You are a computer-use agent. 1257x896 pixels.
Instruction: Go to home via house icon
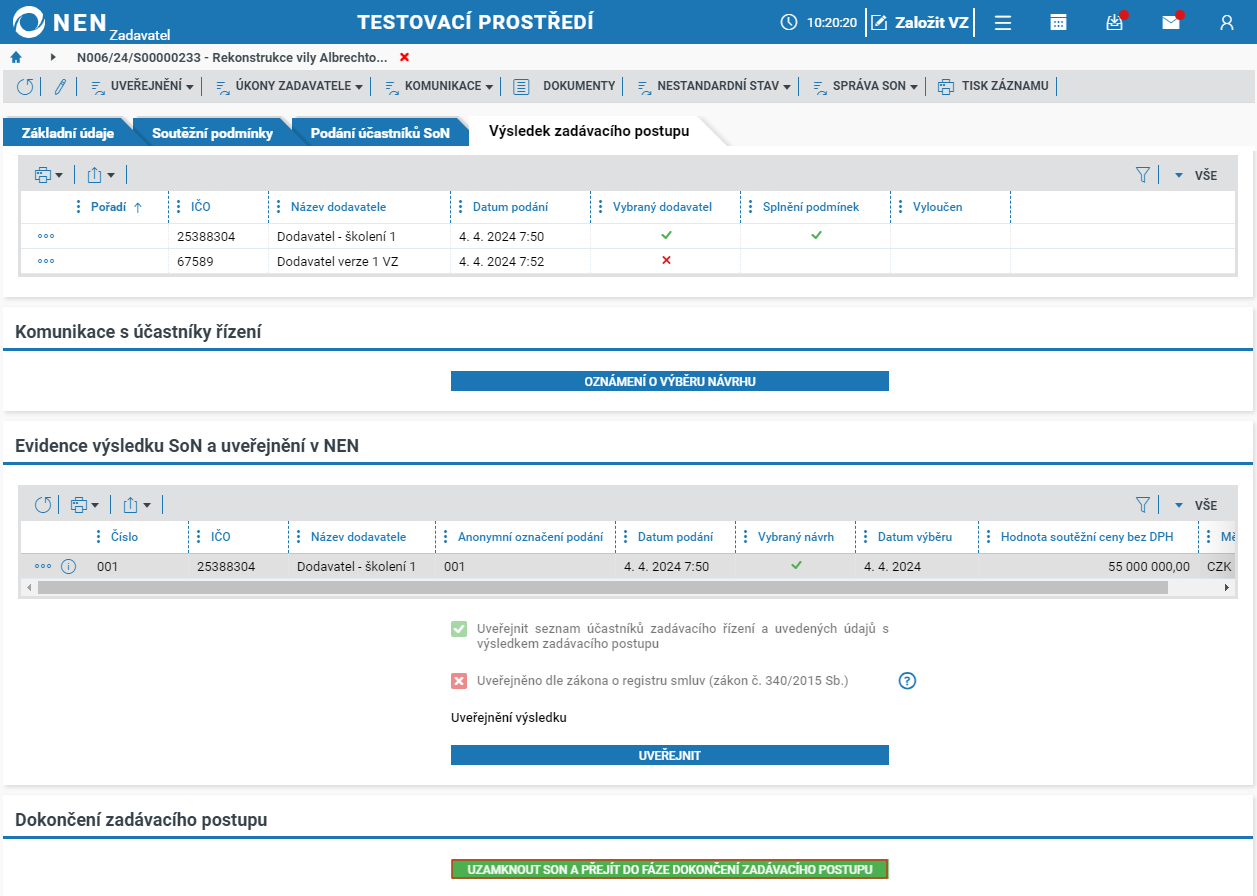(x=16, y=57)
